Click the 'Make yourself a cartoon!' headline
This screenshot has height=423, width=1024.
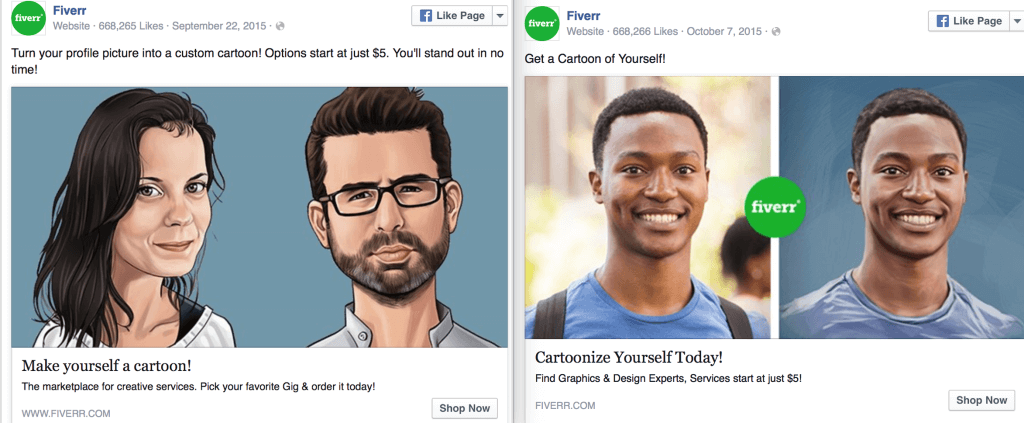coord(106,365)
